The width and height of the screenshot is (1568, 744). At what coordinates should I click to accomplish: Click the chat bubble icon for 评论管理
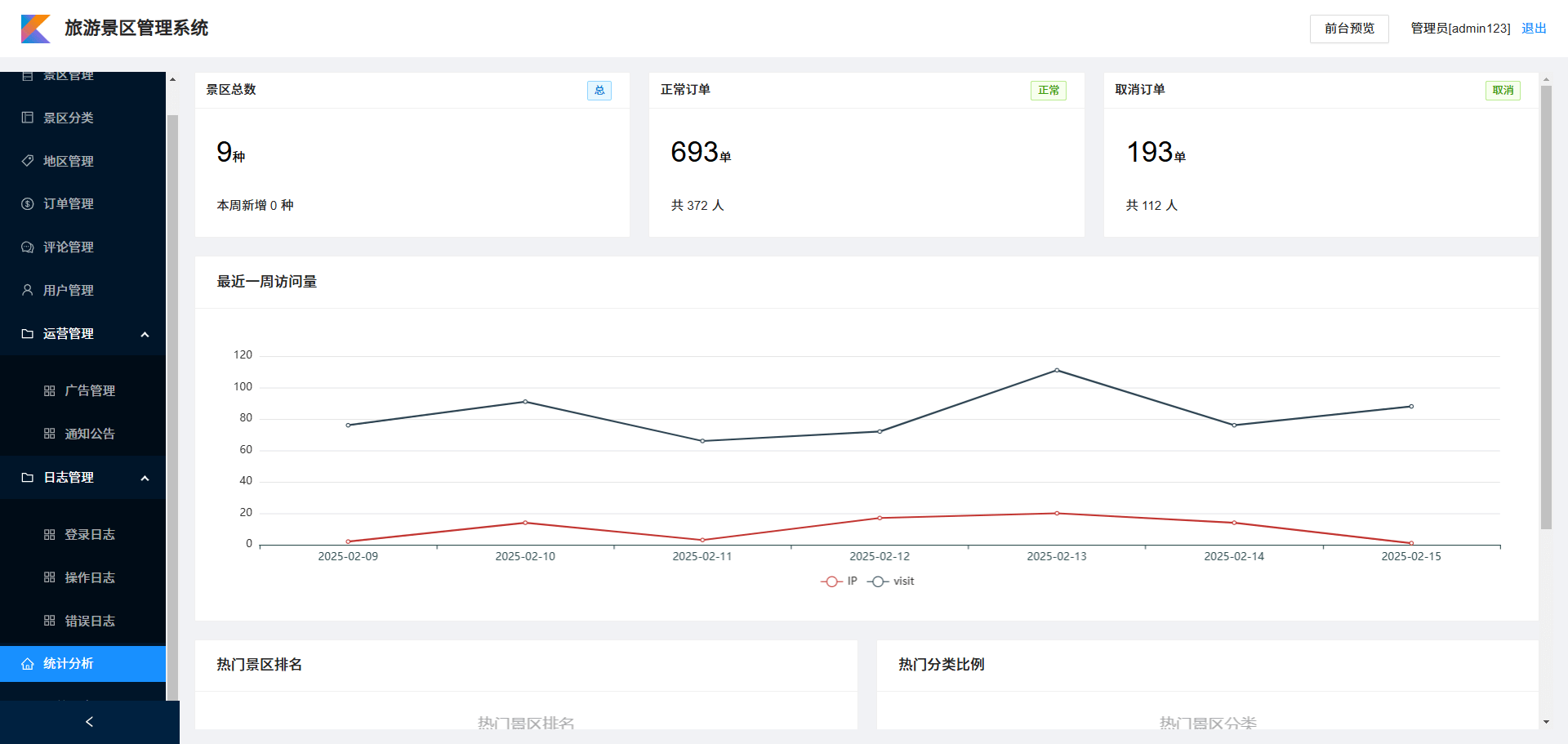(27, 247)
